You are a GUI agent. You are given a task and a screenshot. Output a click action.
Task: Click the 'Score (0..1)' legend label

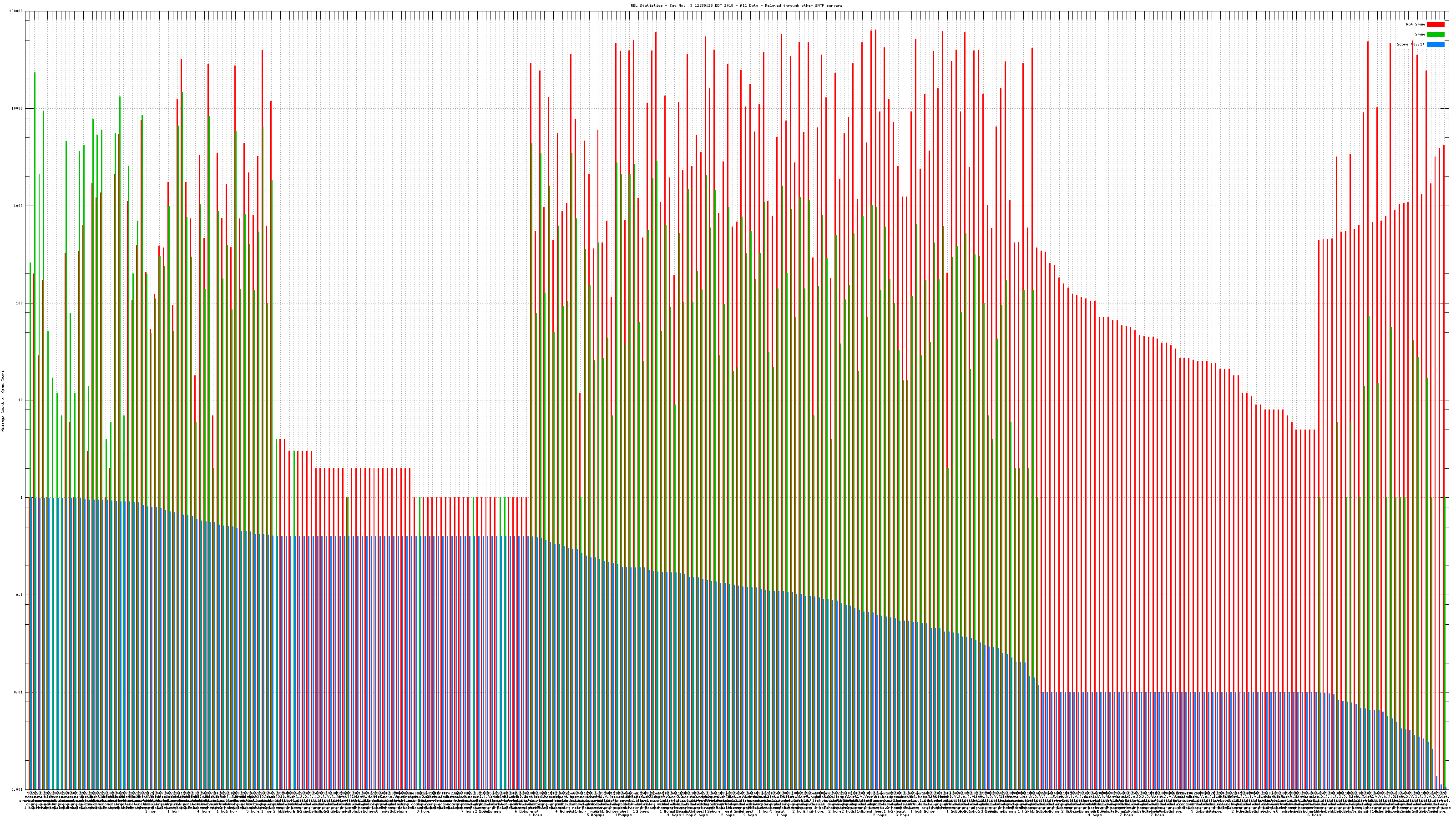1410,44
